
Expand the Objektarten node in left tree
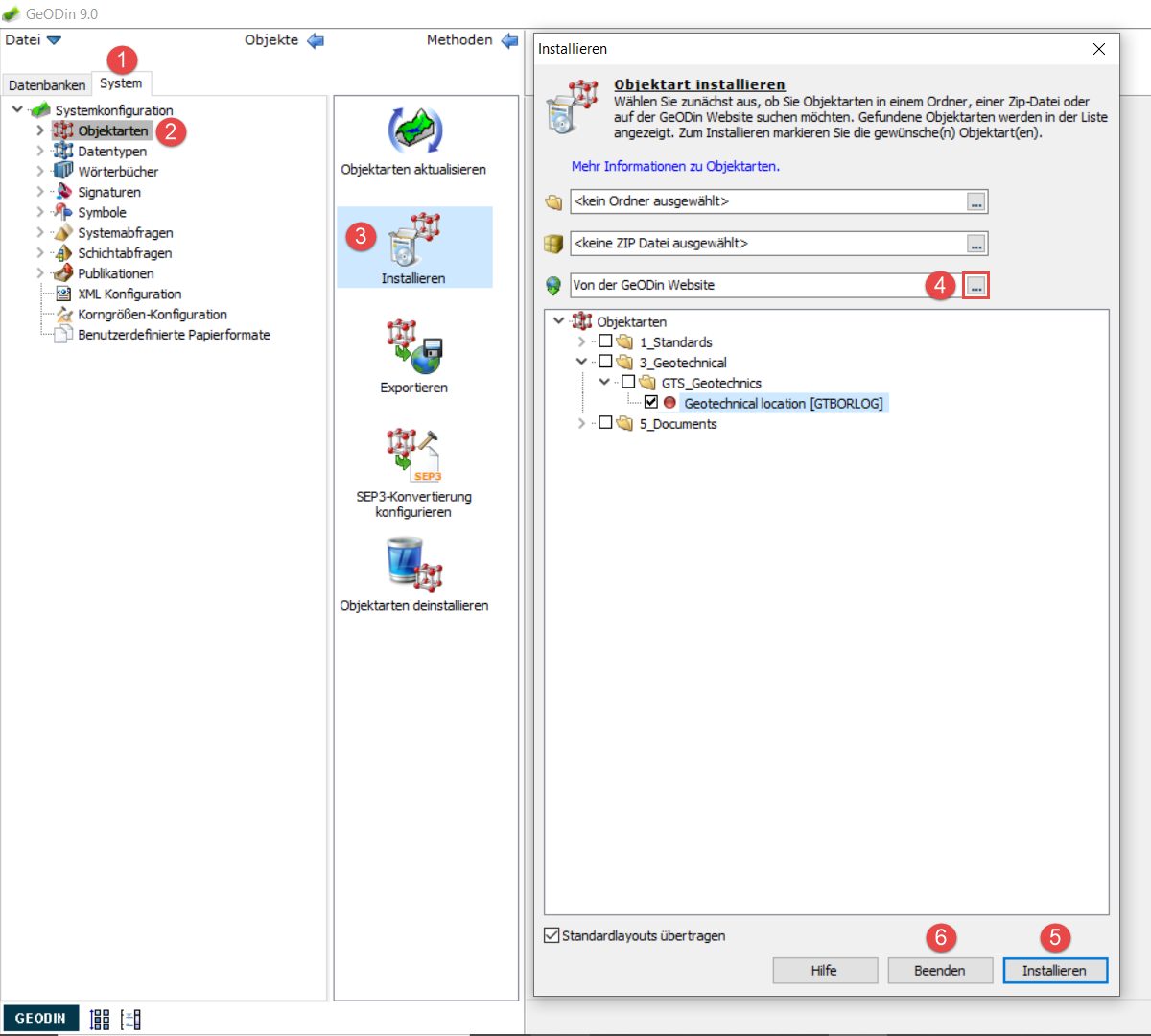tap(40, 130)
